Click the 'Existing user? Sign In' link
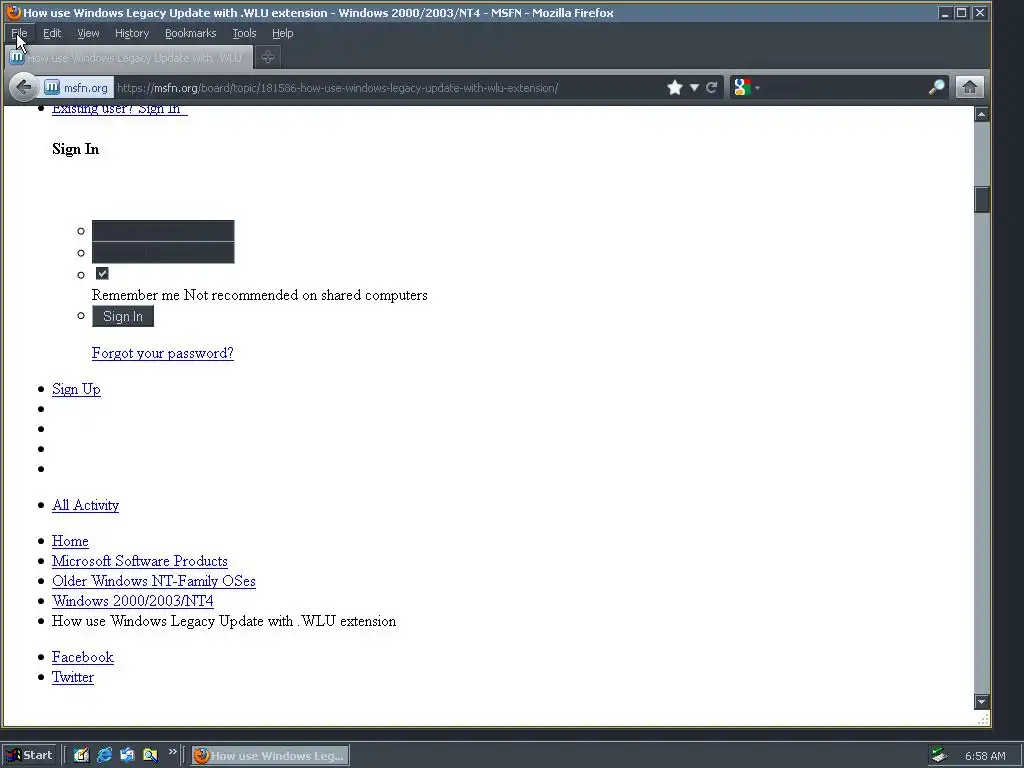 [x=119, y=109]
